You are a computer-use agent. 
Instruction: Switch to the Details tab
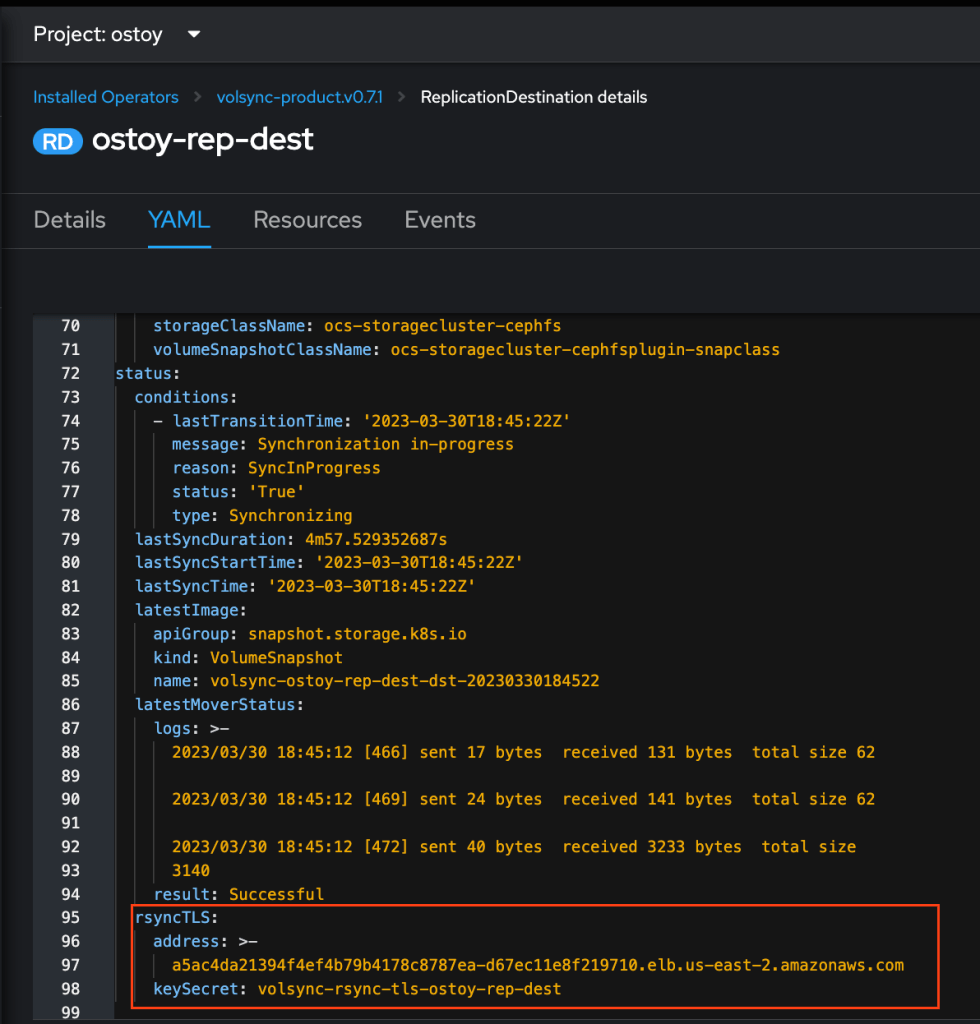pyautogui.click(x=69, y=220)
